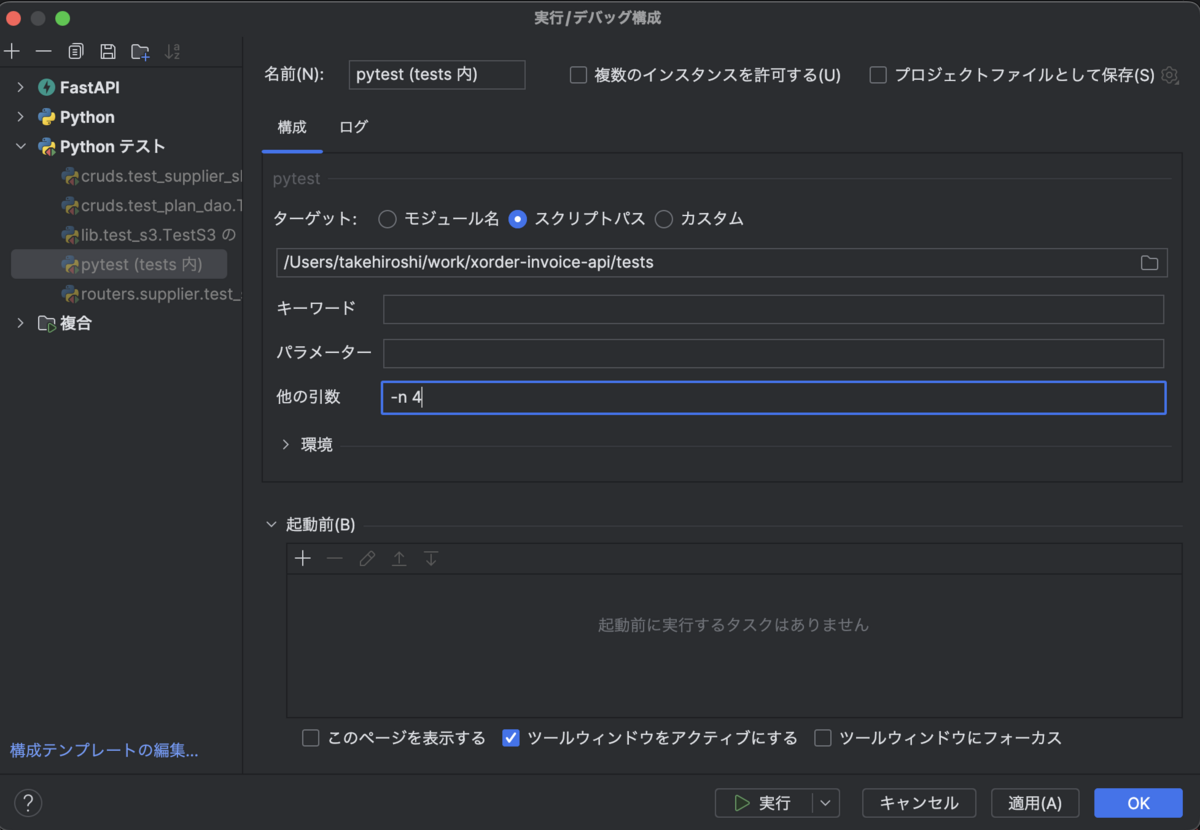Choose the カスタム target radio button
Viewport: 1200px width, 830px height.
coord(664,219)
